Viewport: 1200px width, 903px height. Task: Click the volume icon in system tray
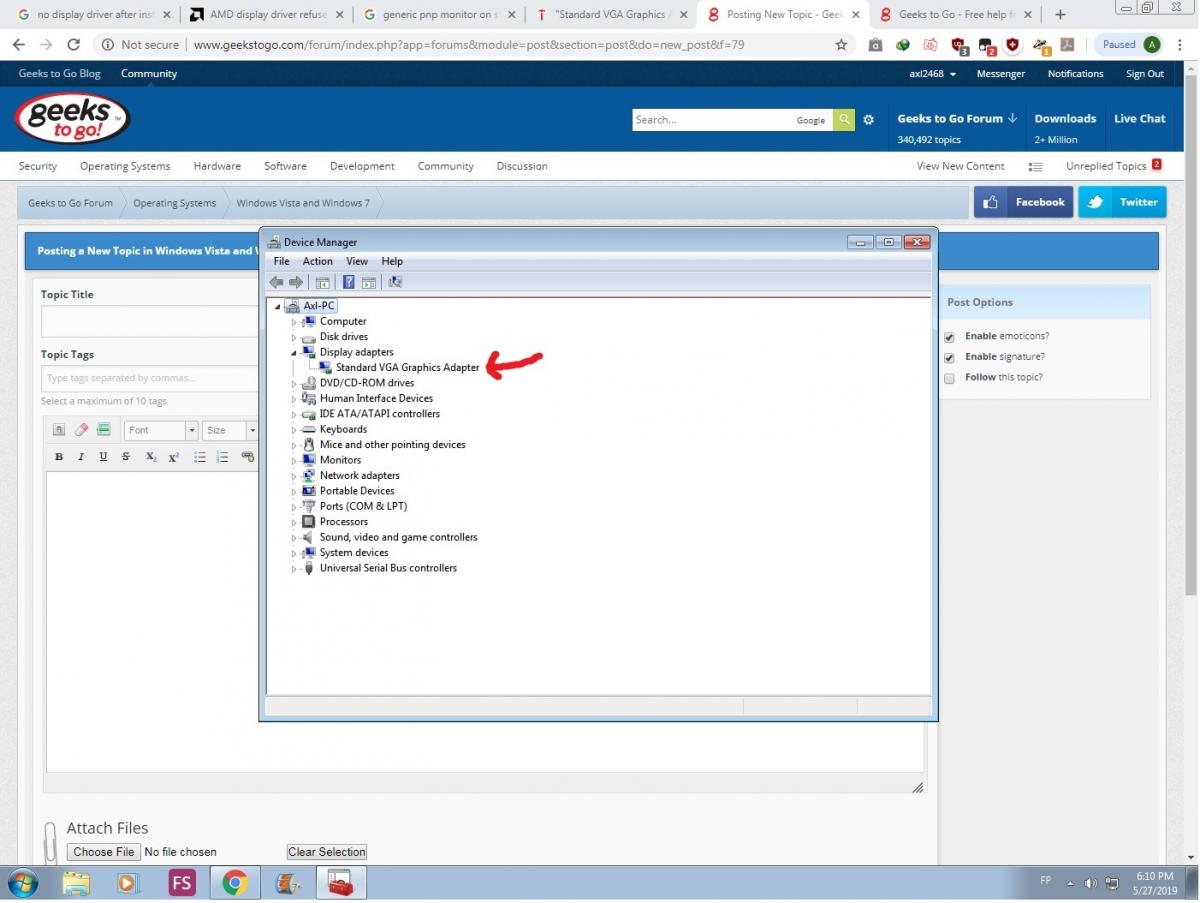click(1090, 883)
